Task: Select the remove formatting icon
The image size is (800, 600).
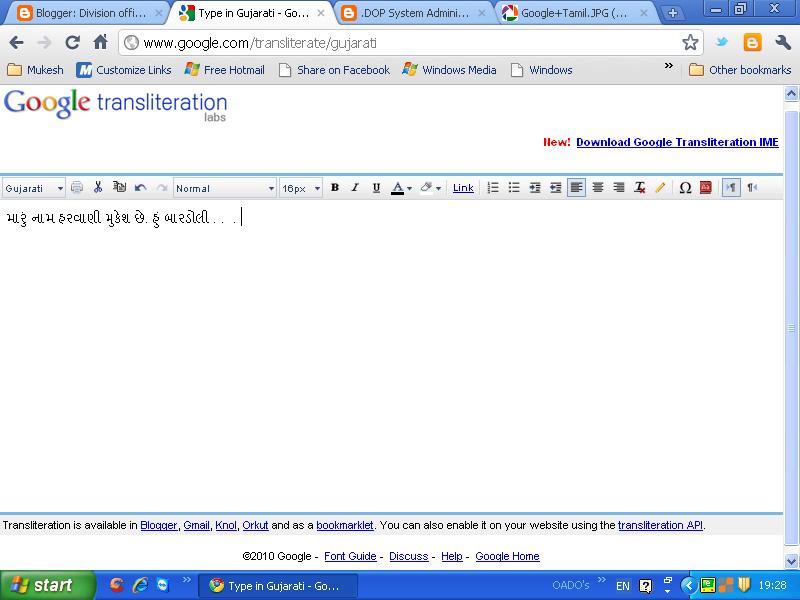Action: [640, 187]
